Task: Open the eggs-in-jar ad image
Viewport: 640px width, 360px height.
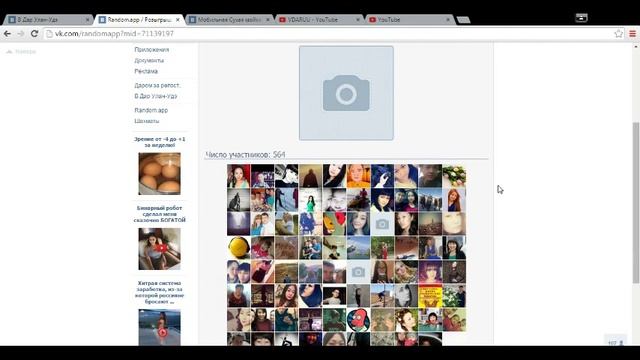Action: pos(159,173)
